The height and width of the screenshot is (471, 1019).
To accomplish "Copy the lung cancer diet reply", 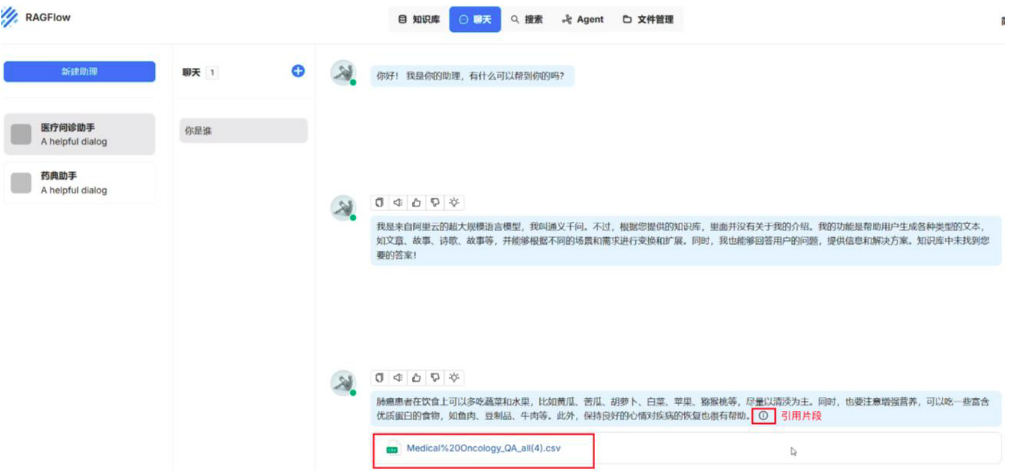I will [x=379, y=377].
